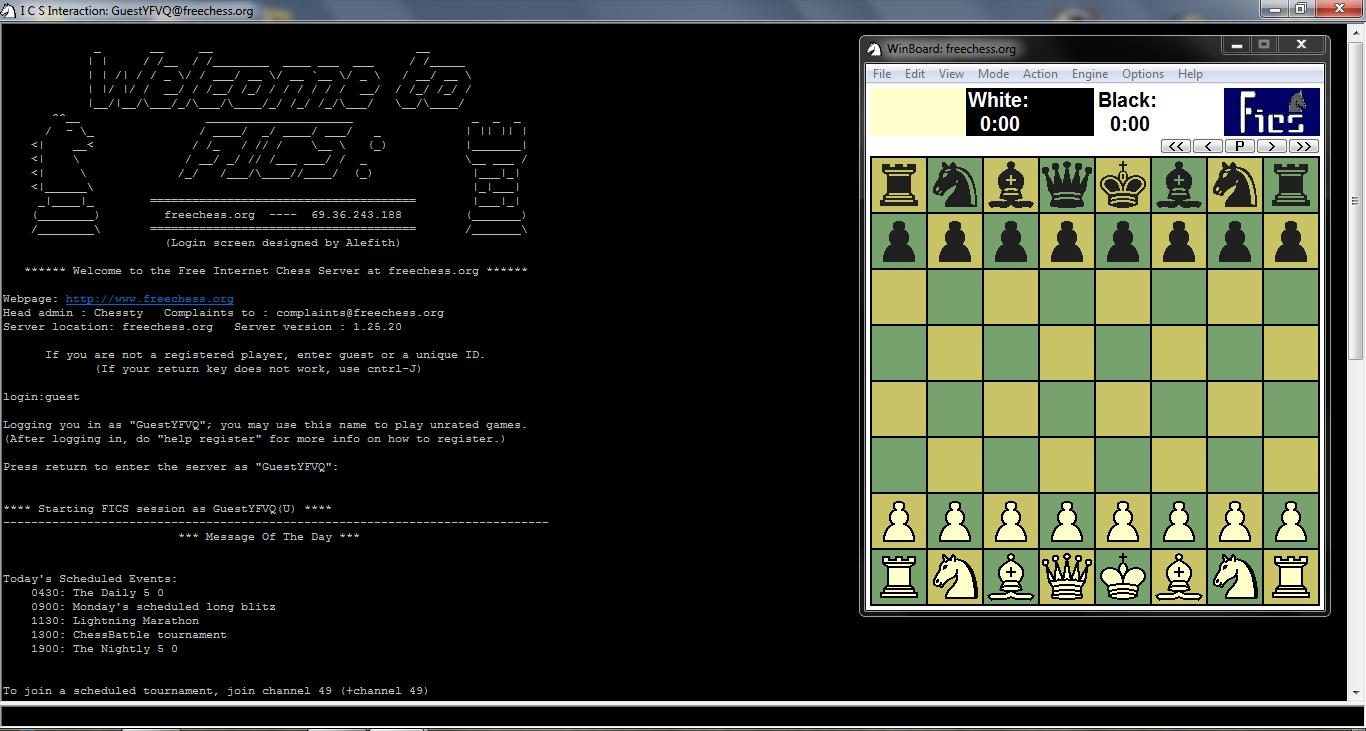
Task: Open the Engine menu in WinBoard
Action: (1090, 74)
